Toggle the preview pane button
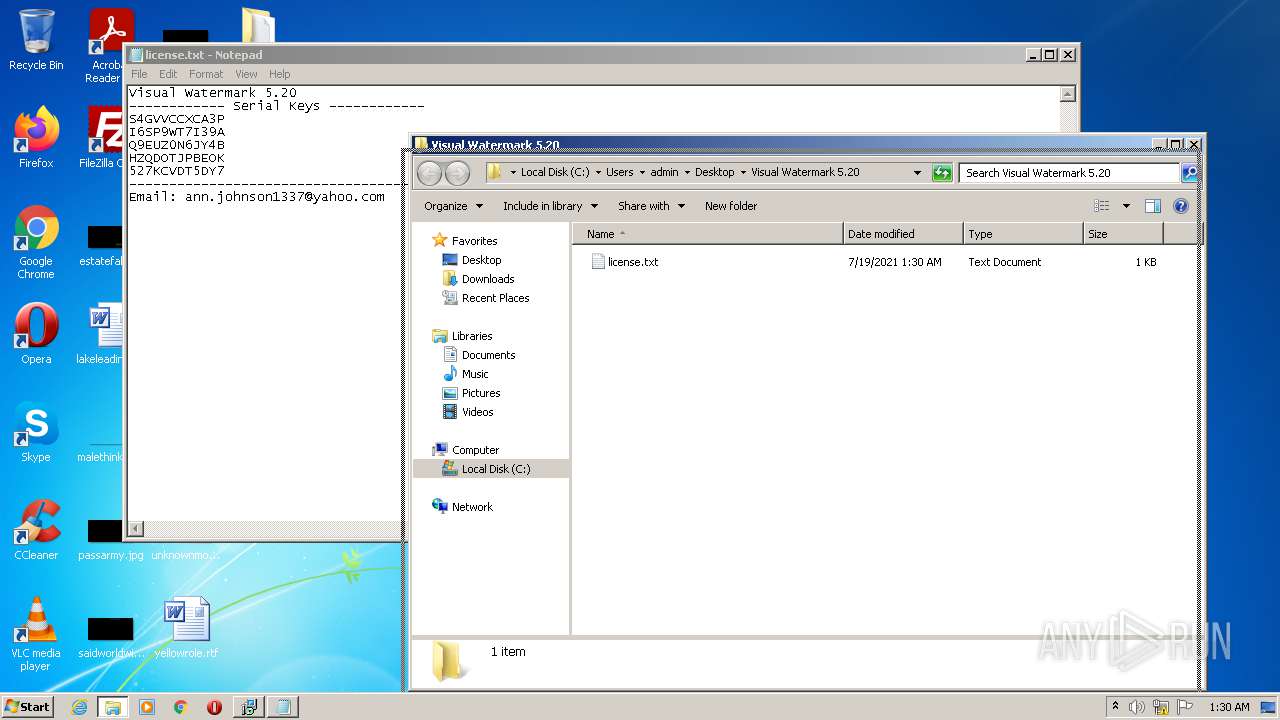 (x=1152, y=206)
